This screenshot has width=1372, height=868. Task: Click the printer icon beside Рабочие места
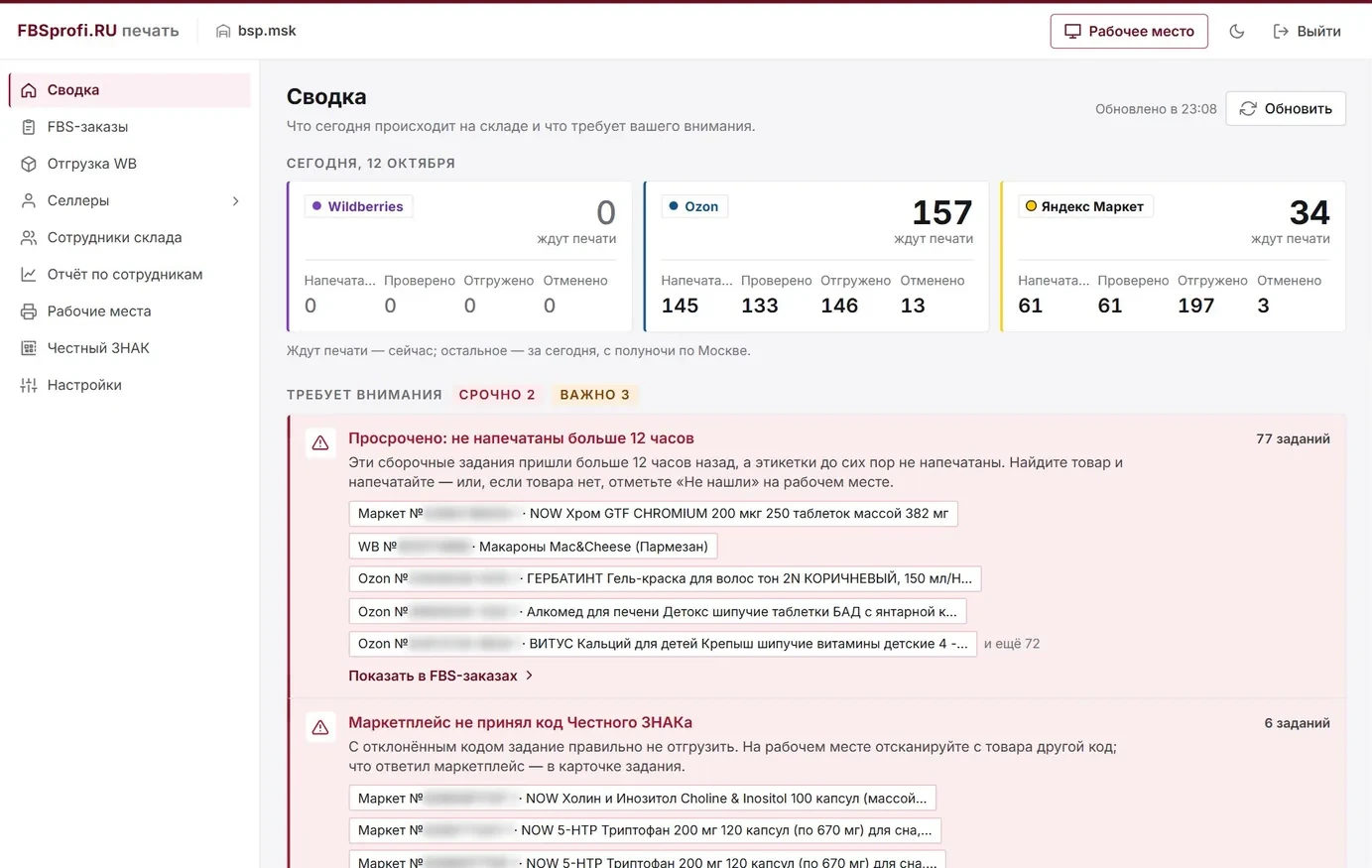(29, 311)
